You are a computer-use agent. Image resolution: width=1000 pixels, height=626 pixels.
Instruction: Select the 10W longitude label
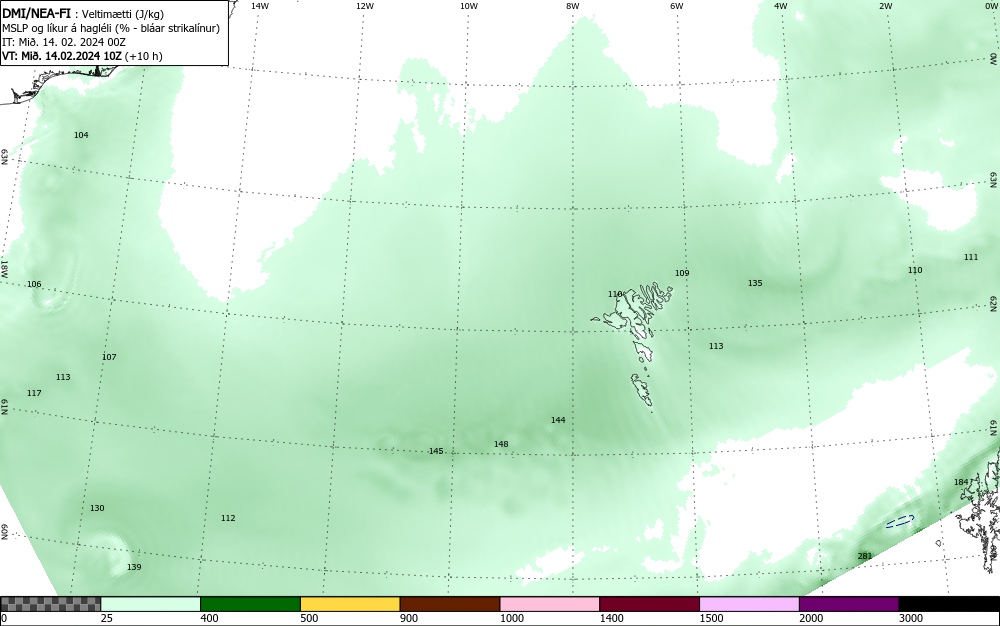point(469,6)
